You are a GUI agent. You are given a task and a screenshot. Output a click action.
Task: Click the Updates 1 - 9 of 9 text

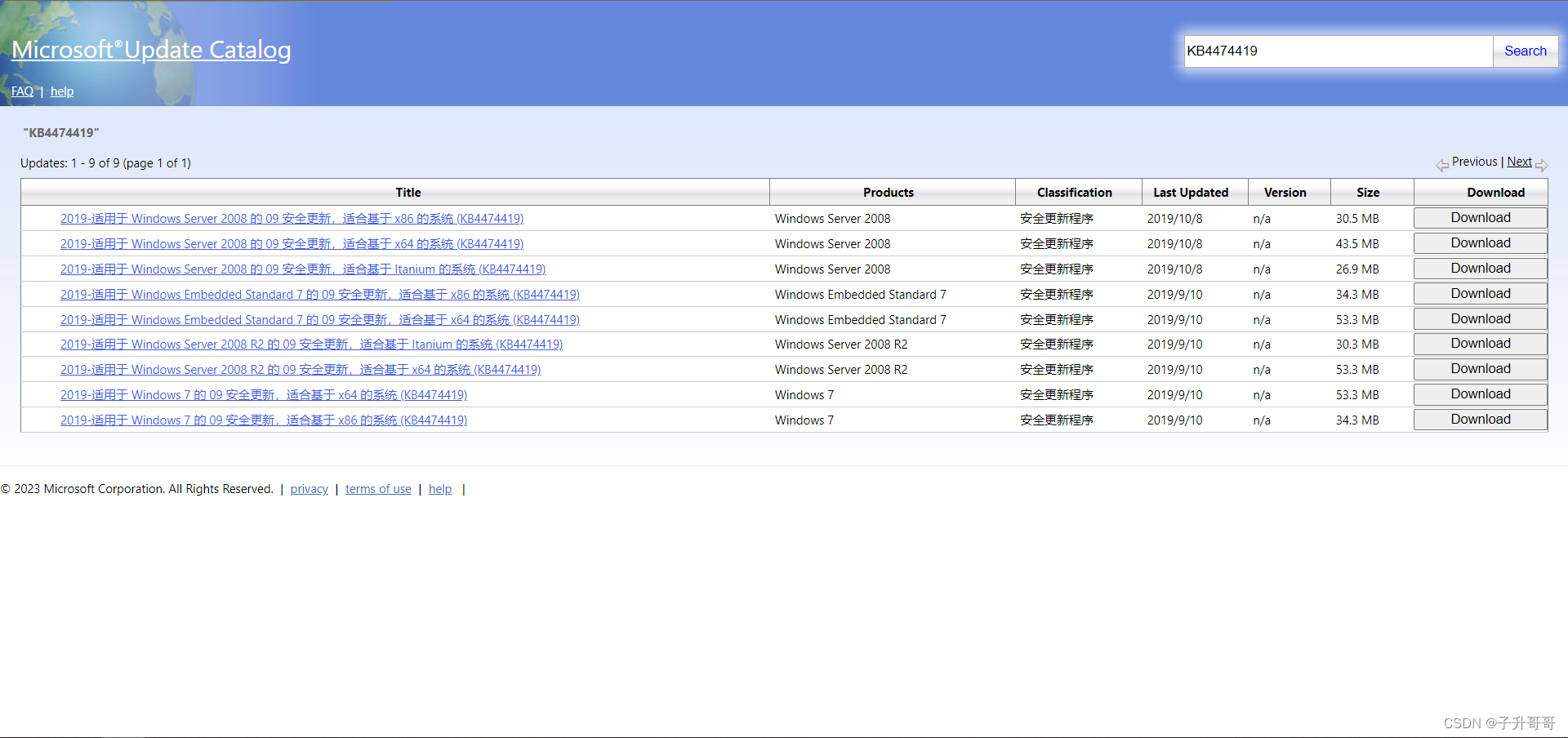point(105,163)
